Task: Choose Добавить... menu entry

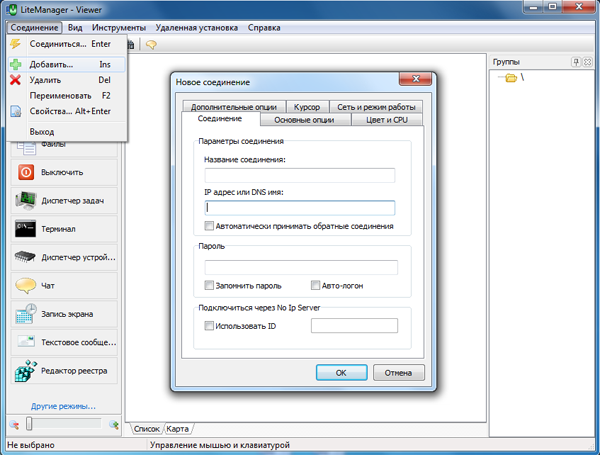Action: tap(67, 65)
